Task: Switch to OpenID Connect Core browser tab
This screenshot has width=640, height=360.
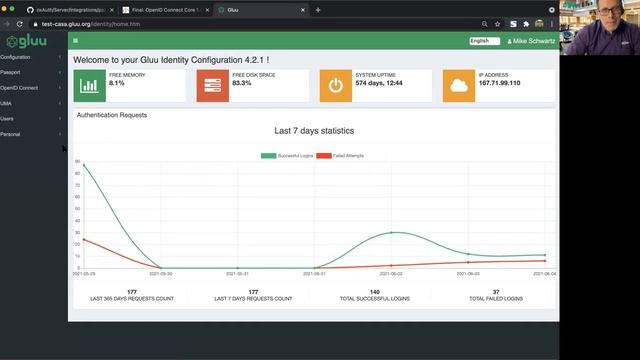Action: [165, 10]
